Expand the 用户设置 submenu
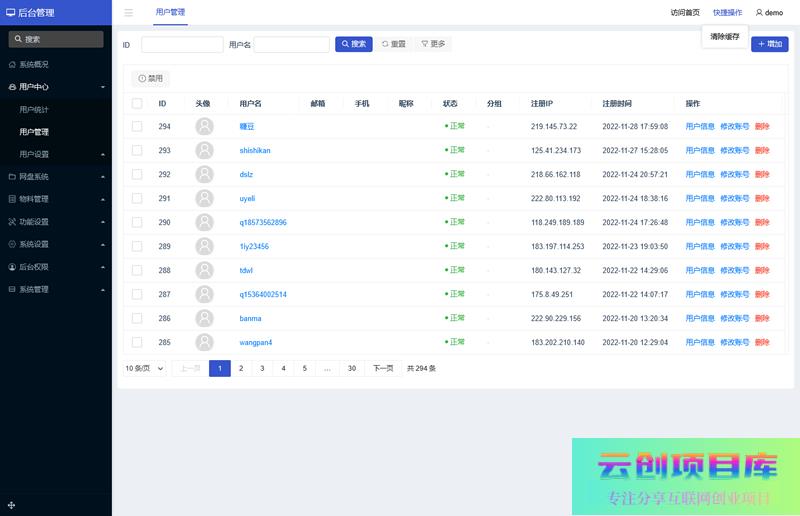The image size is (800, 516). point(56,154)
